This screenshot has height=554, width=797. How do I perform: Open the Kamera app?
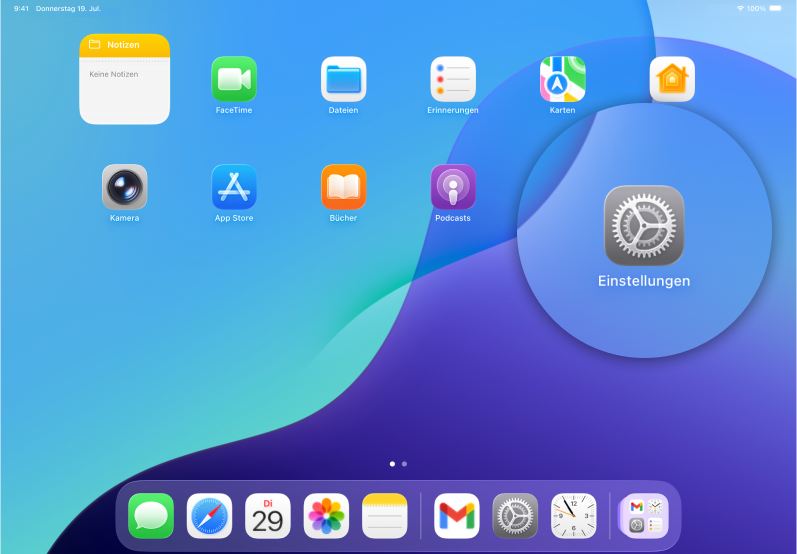click(x=125, y=187)
